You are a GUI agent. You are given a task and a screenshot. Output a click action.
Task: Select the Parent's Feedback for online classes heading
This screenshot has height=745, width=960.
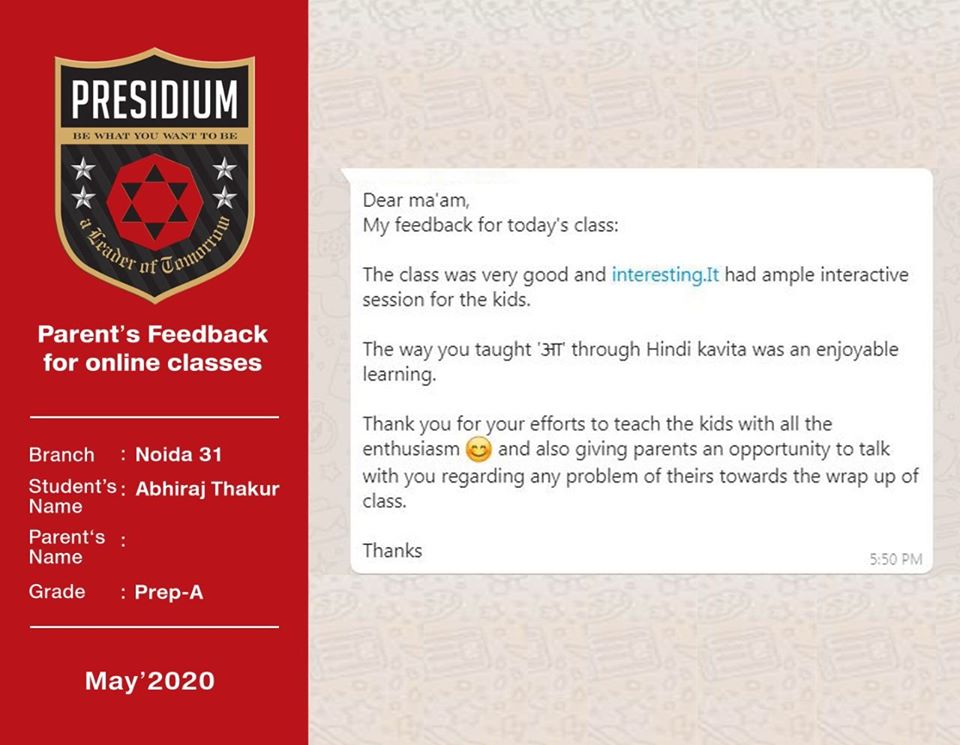click(152, 348)
